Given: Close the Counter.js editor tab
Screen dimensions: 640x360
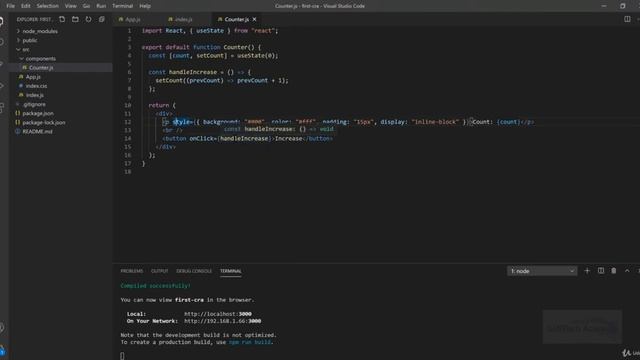Looking at the screenshot, I should (x=254, y=19).
